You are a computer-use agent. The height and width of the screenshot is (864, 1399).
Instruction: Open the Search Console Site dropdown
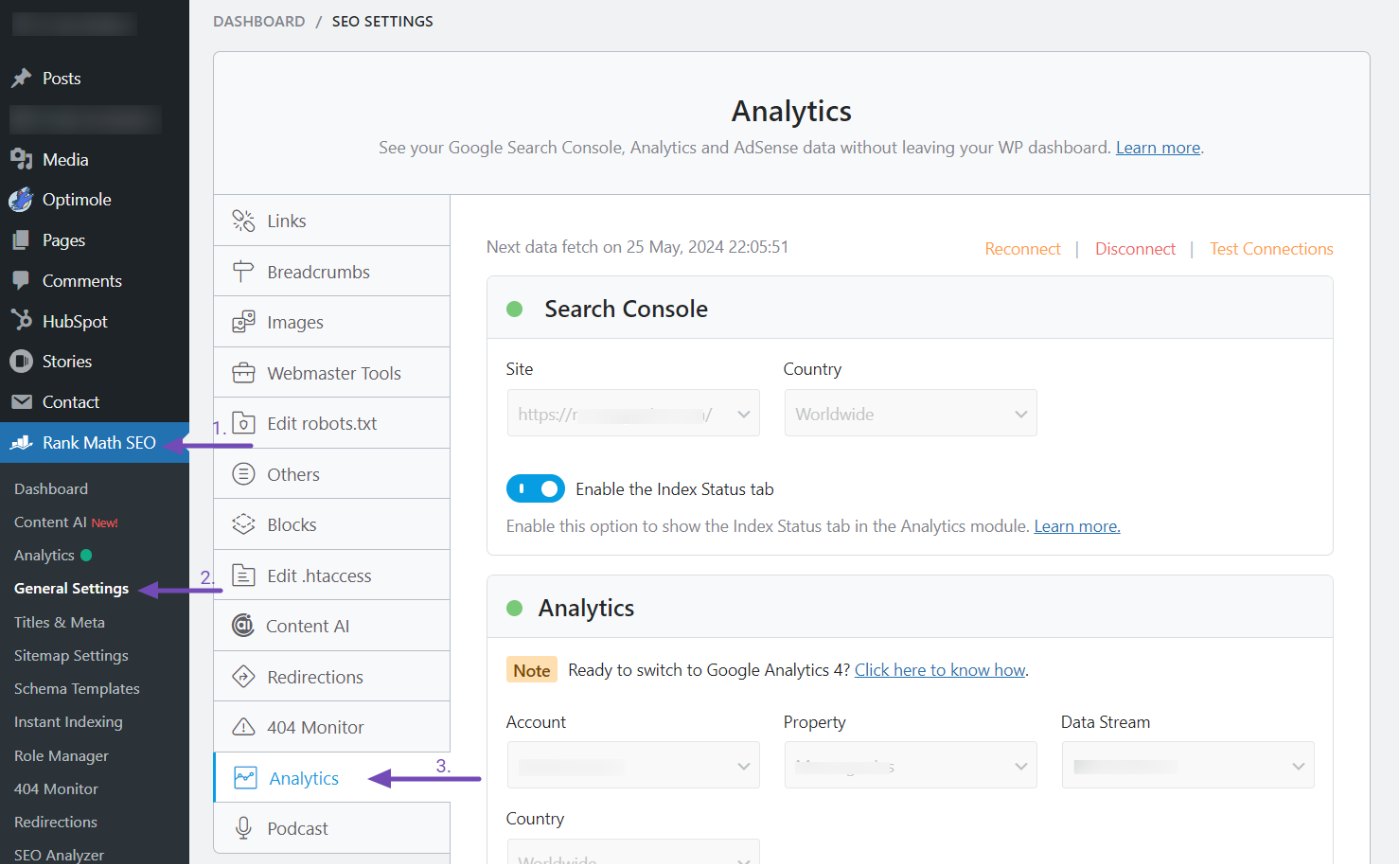tap(633, 413)
